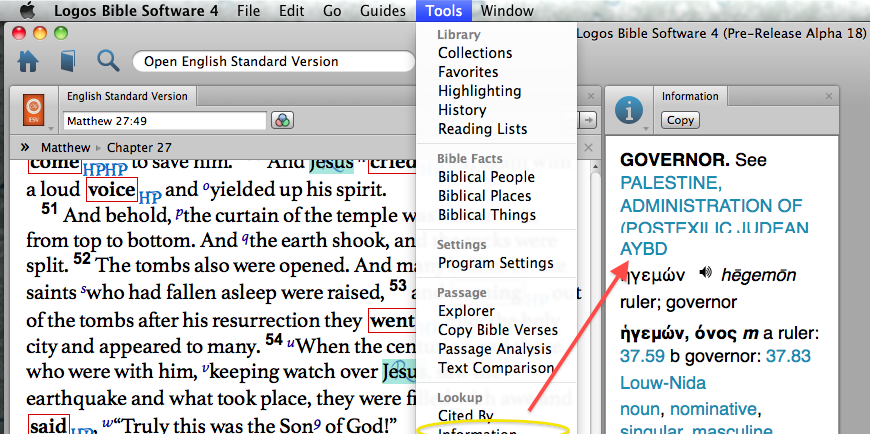Click footnote marker s before who had fallen
The width and height of the screenshot is (870, 434).
(x=83, y=289)
